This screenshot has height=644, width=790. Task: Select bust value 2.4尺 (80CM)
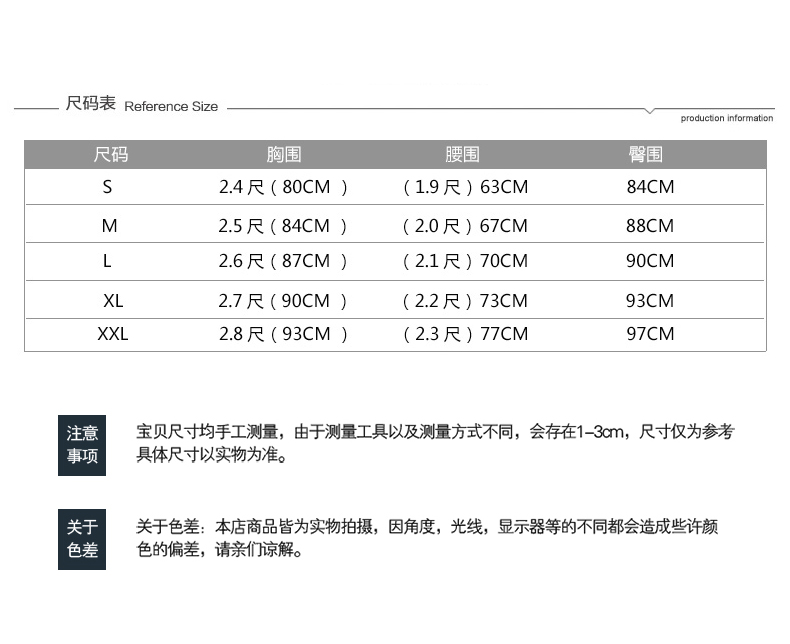[283, 187]
